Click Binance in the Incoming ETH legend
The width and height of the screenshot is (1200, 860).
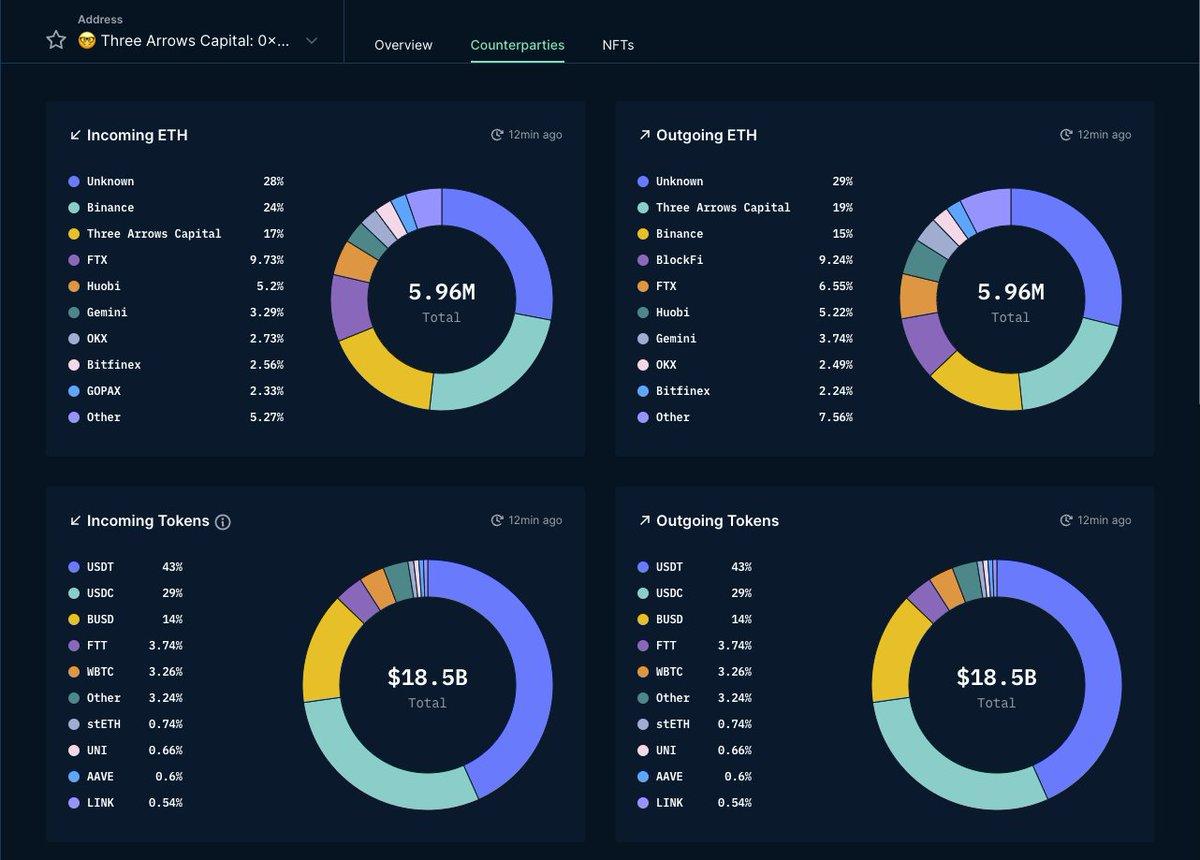110,208
